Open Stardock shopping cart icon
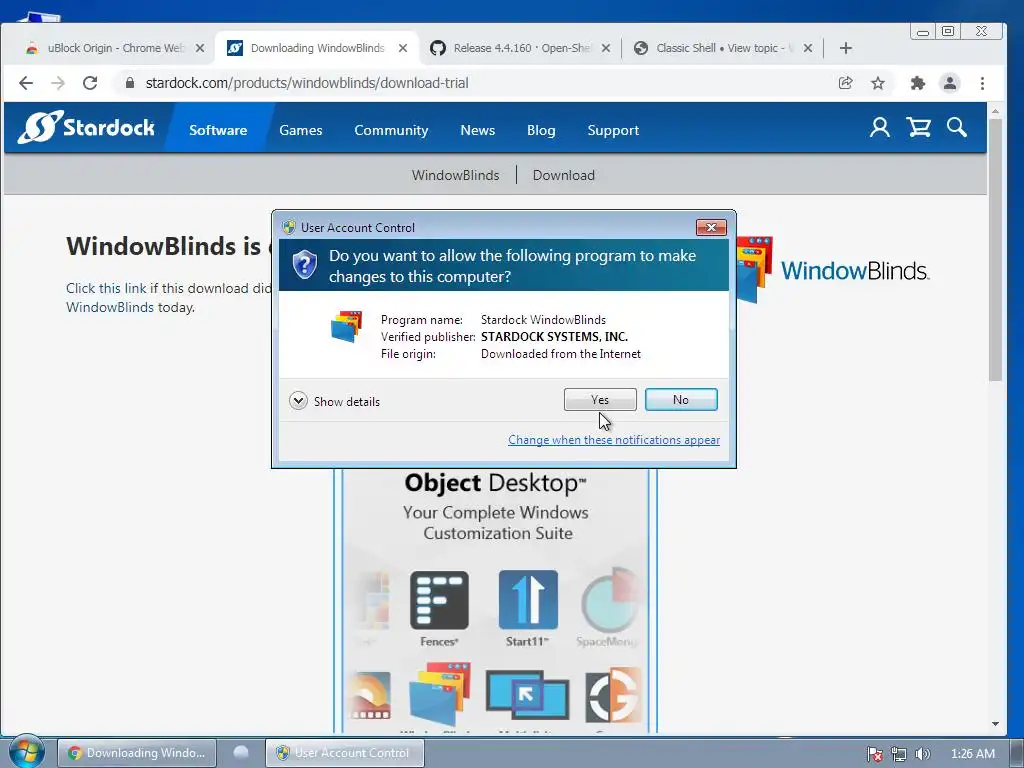Image resolution: width=1024 pixels, height=768 pixels. coord(918,127)
